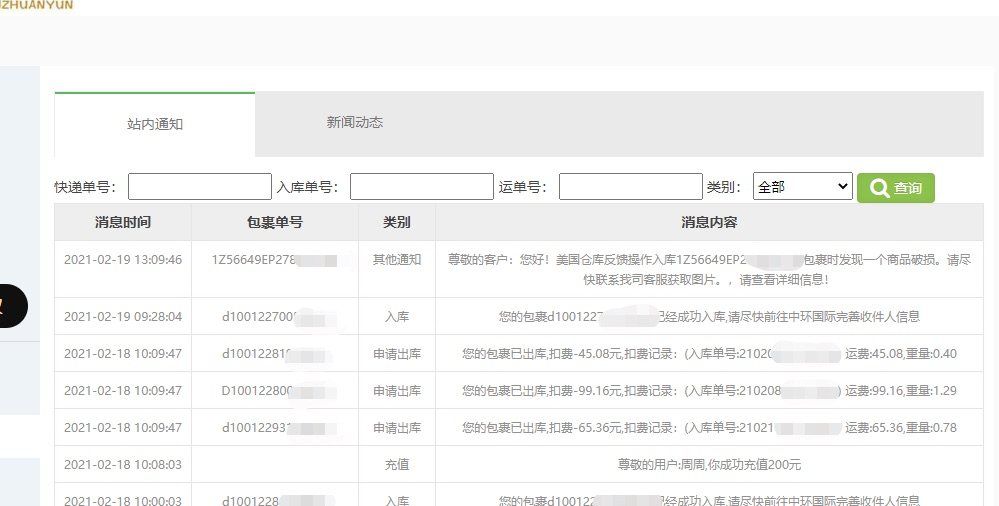Click the ZHUANYUN logo at top left

point(36,5)
